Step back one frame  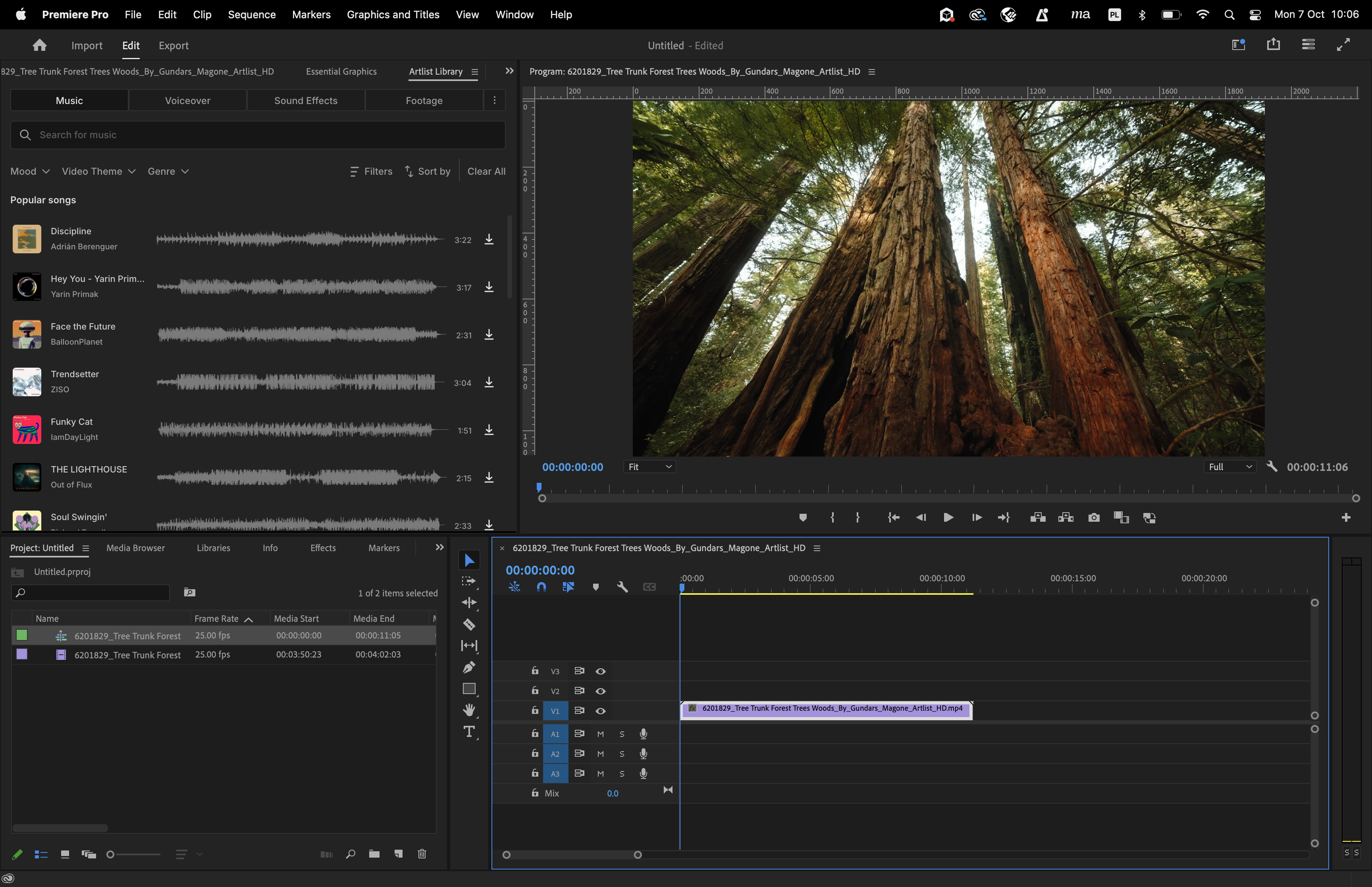point(921,517)
